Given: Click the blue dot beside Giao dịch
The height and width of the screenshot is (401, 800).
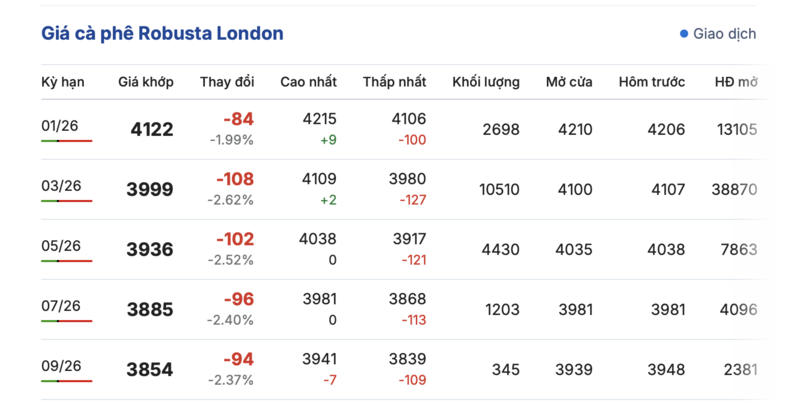Looking at the screenshot, I should click(684, 34).
